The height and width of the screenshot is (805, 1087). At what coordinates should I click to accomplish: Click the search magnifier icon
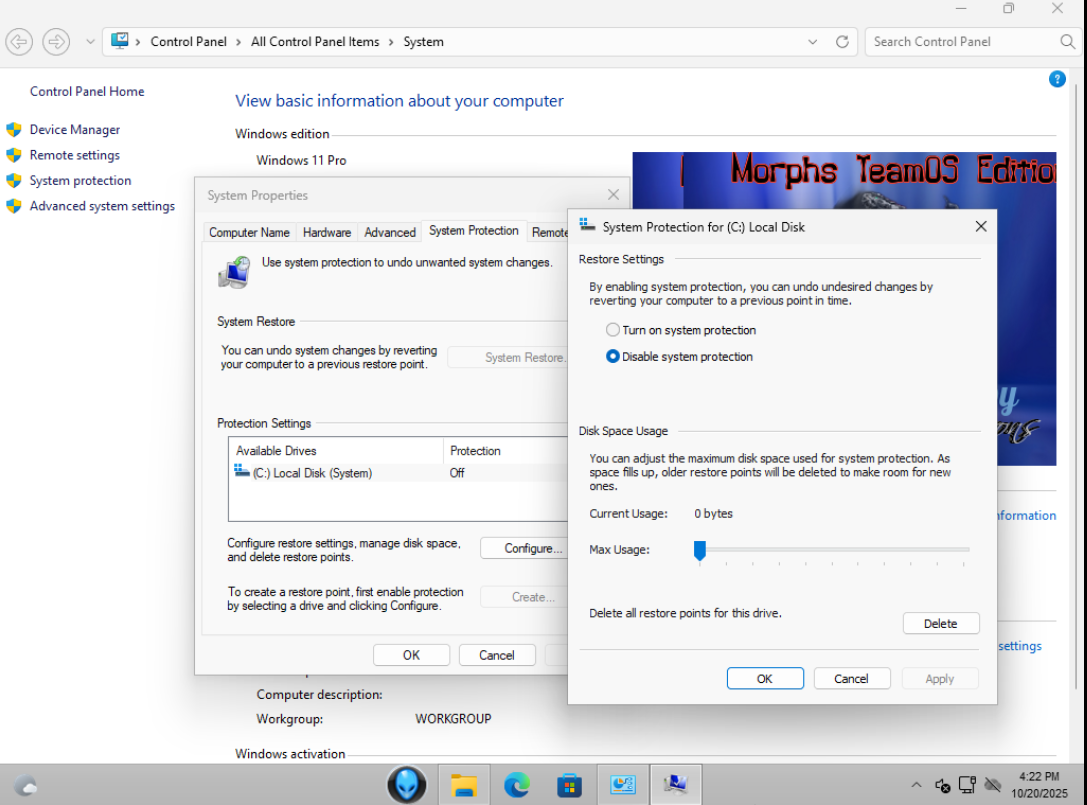[x=1068, y=42]
